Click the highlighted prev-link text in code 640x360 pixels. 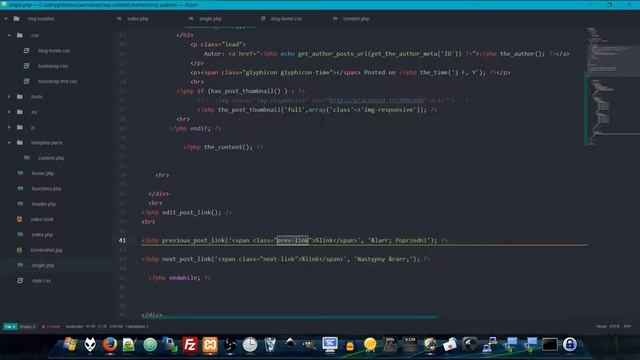coord(293,240)
